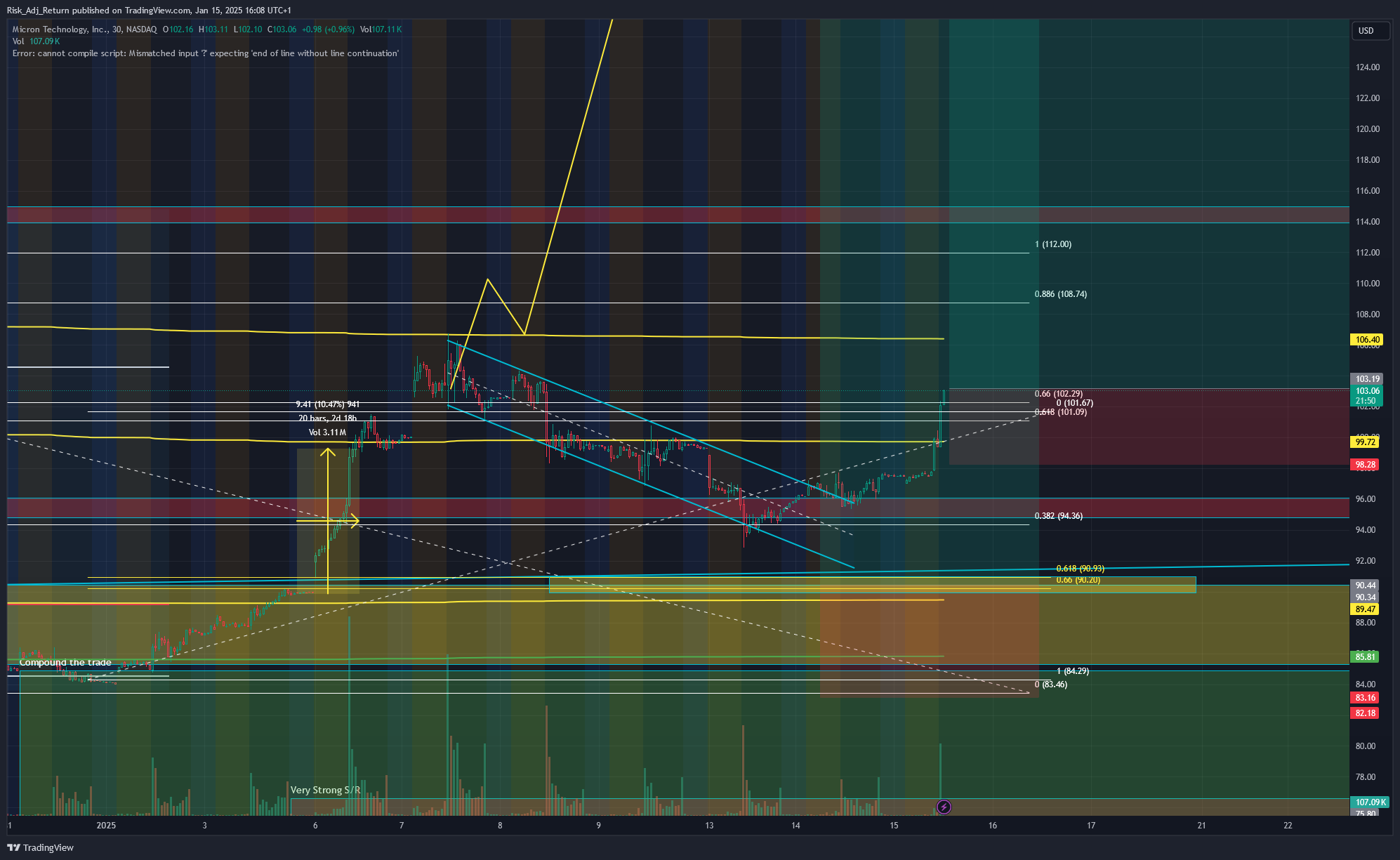Viewport: 1400px width, 860px height.
Task: Open the USD currency selector
Action: click(1370, 30)
